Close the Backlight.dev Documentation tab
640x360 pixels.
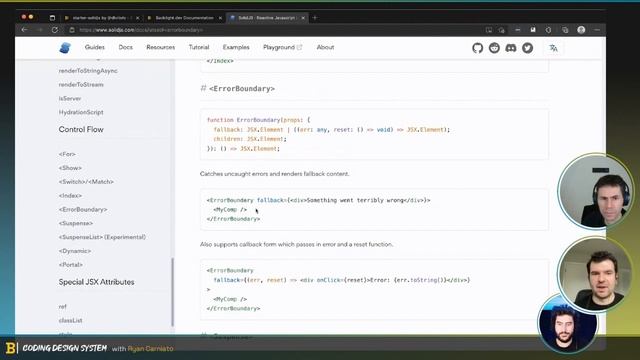[220, 18]
